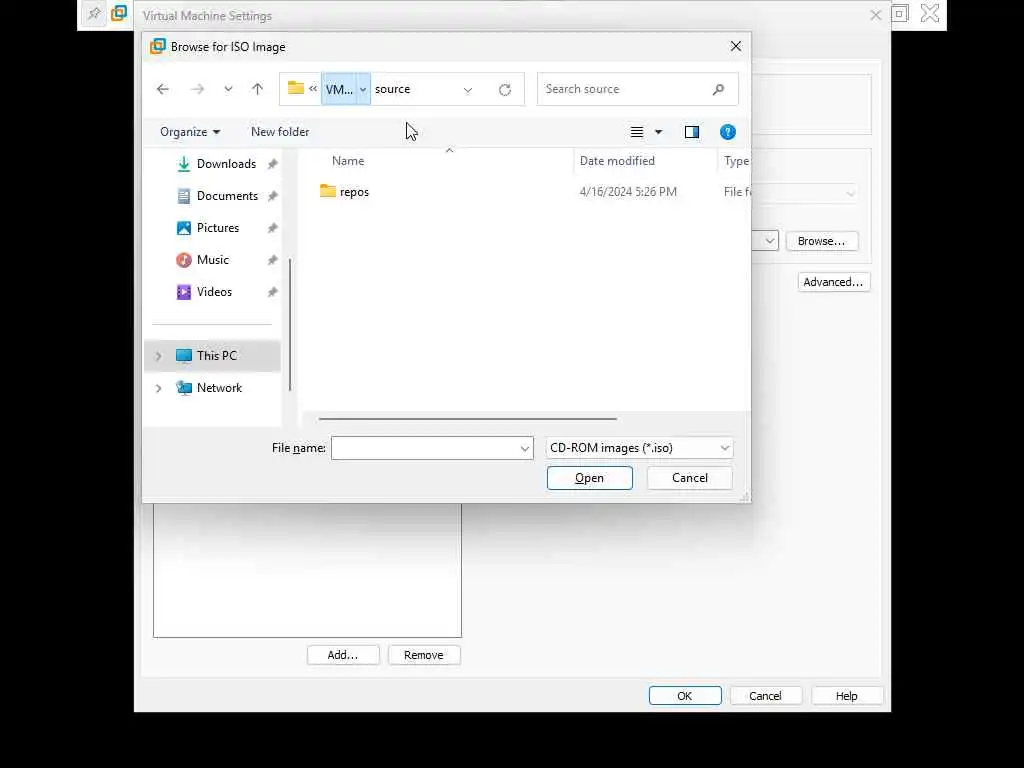
Task: Open Videos in the sidebar
Action: (214, 292)
